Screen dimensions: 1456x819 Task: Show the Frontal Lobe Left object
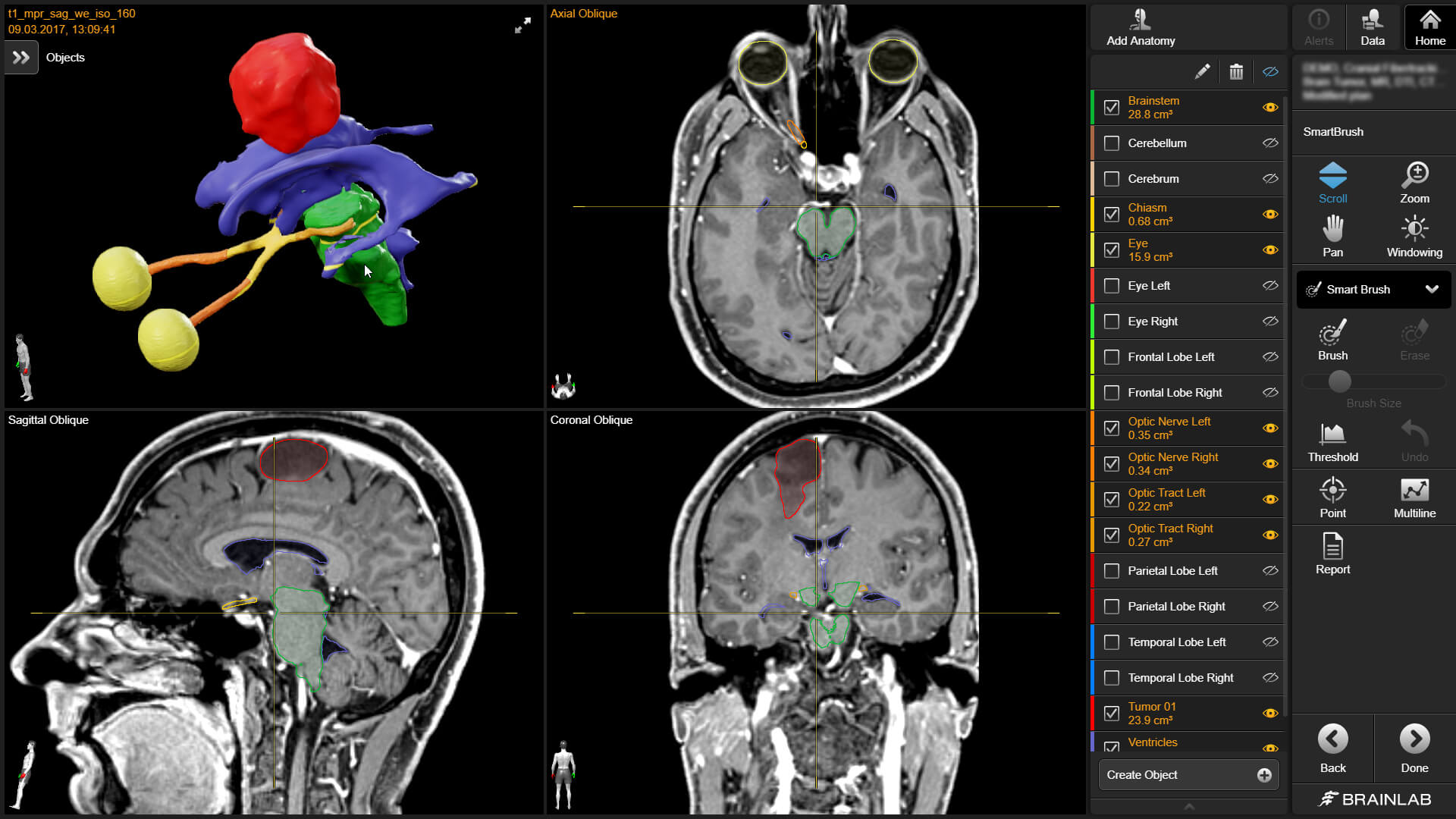(x=1270, y=356)
